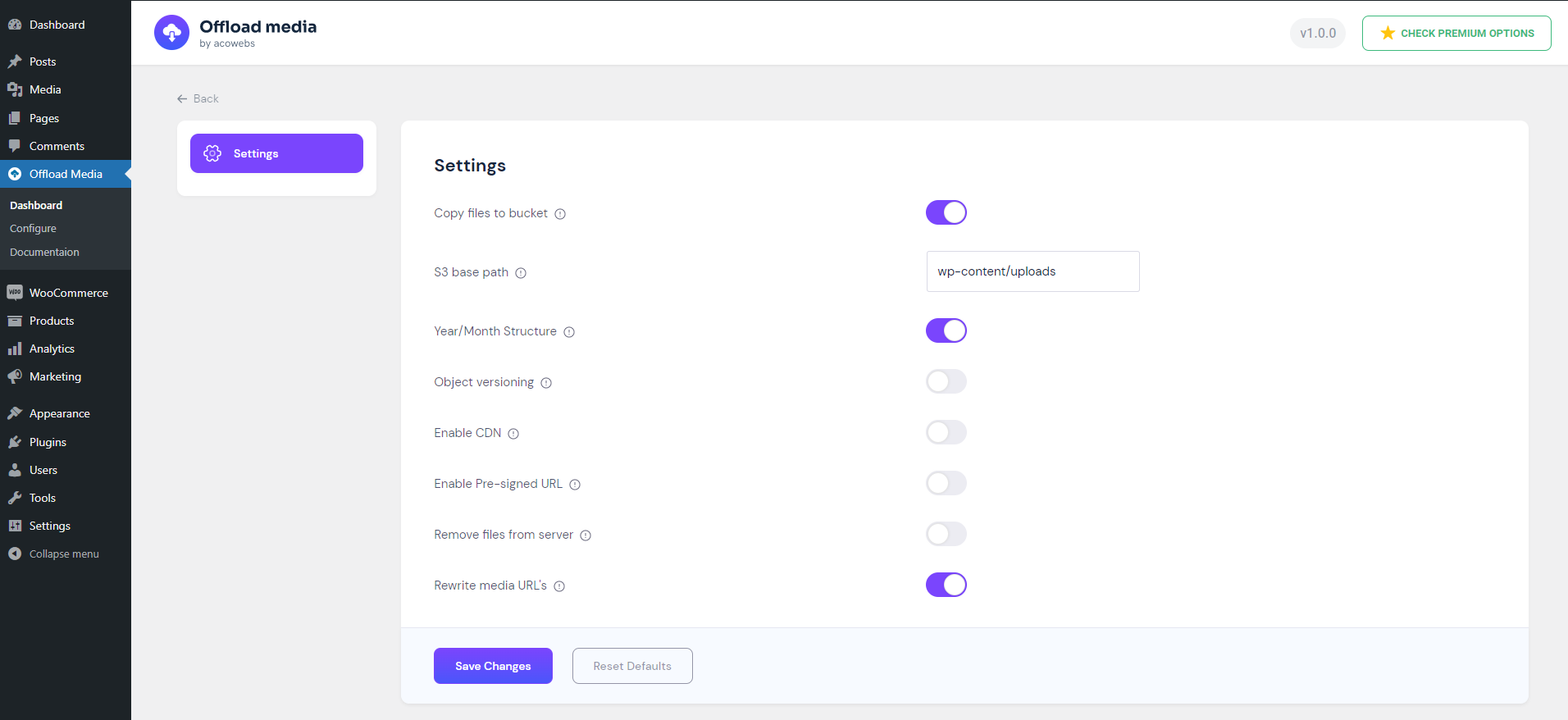Viewport: 1568px width, 720px height.
Task: Click the Save Changes button
Action: 493,666
